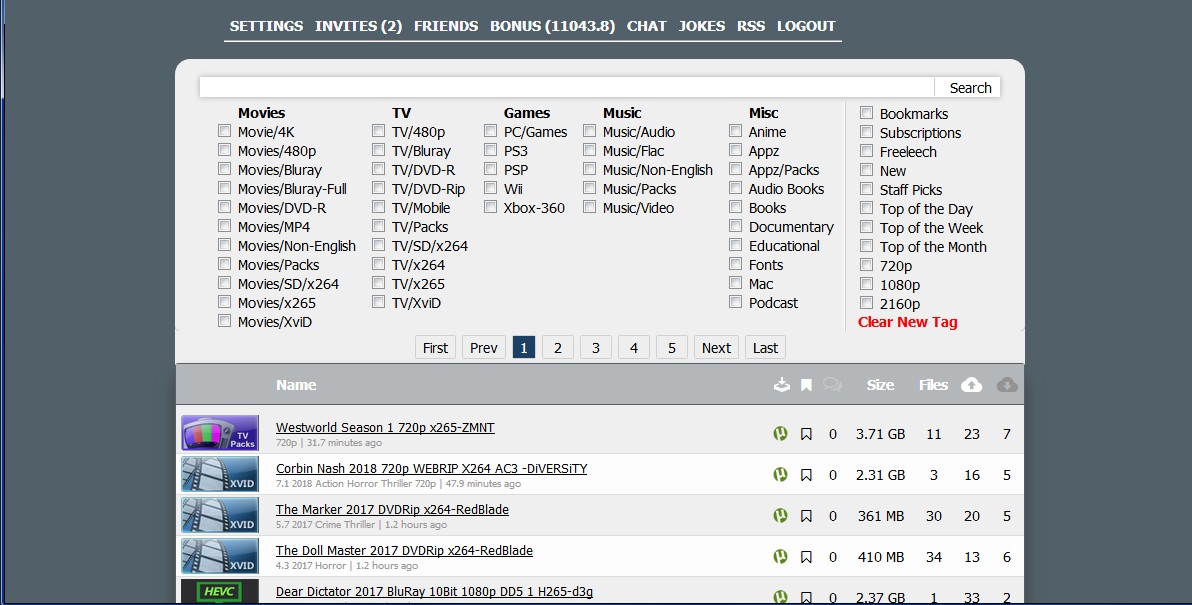1192x605 pixels.
Task: Check the Freeleech filter checkbox
Action: click(867, 152)
